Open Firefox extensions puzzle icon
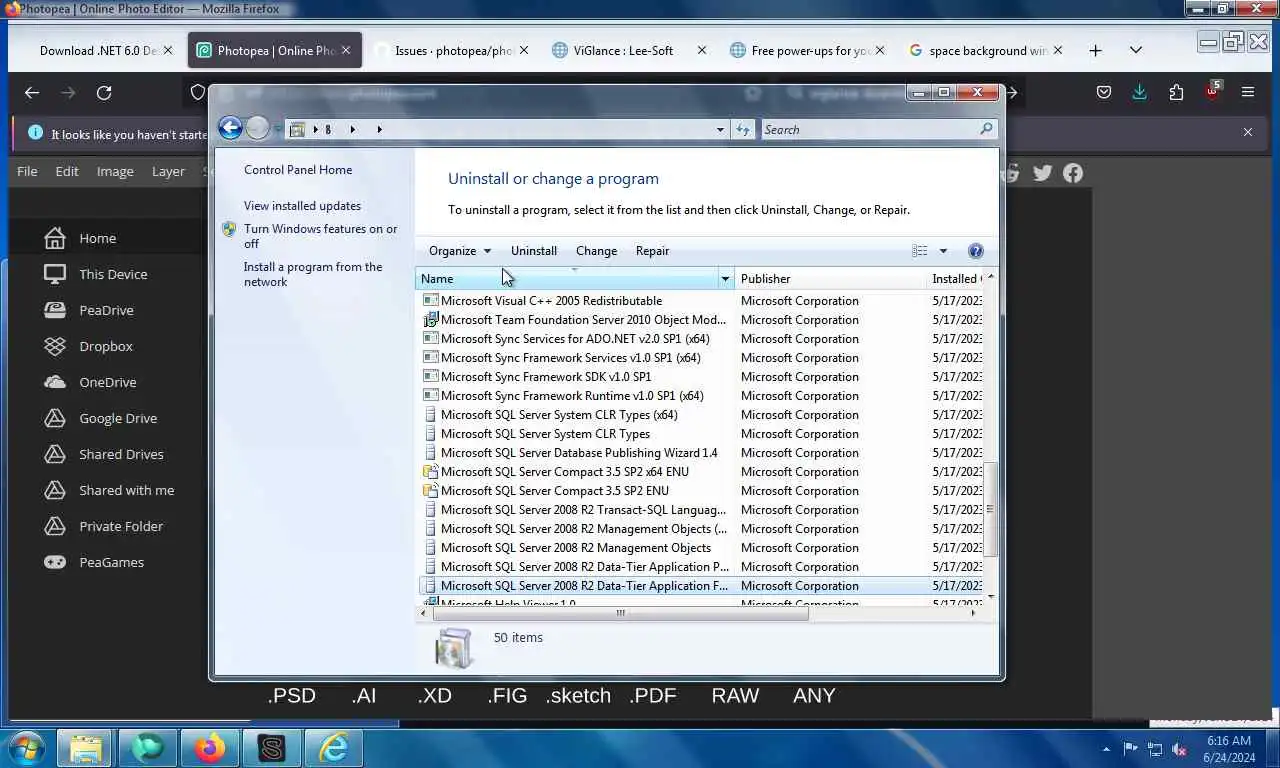Image resolution: width=1280 pixels, height=768 pixels. [x=1176, y=92]
